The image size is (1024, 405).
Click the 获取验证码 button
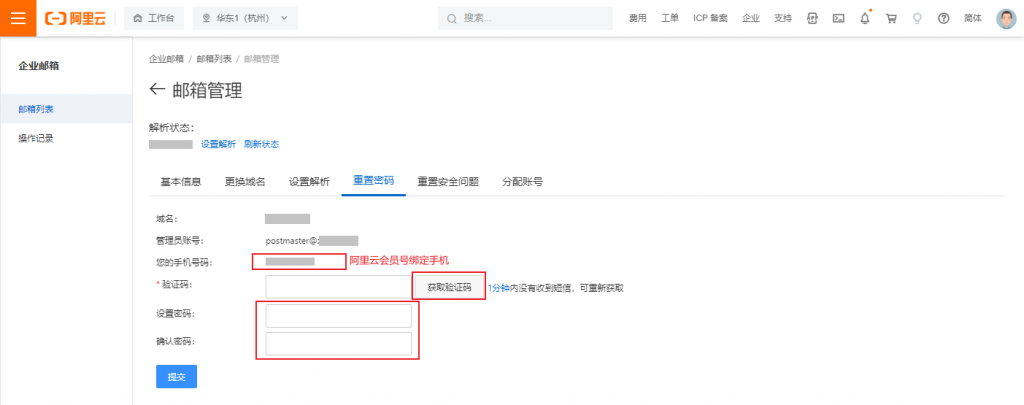pos(448,287)
